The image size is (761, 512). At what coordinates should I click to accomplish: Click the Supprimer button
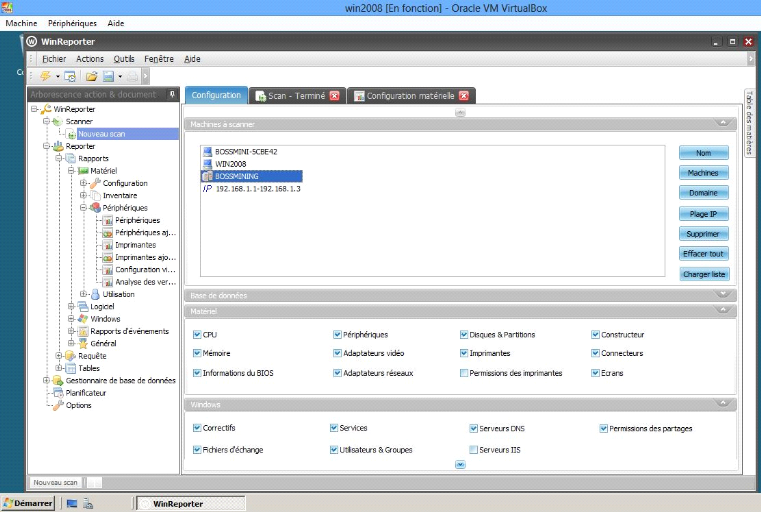[704, 234]
